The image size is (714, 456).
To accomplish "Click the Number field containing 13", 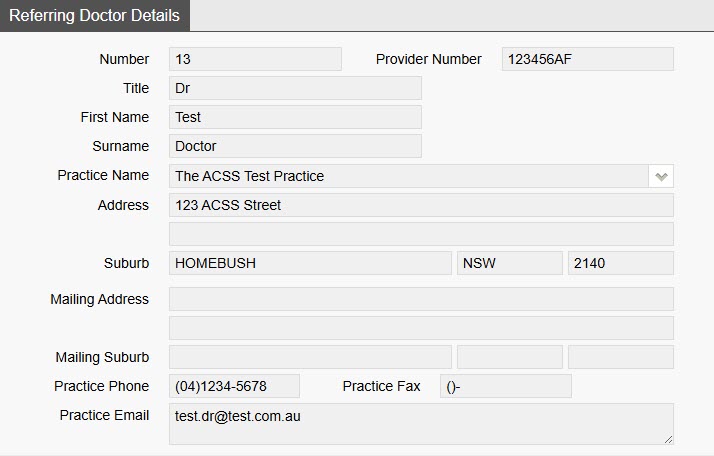I will tap(255, 59).
